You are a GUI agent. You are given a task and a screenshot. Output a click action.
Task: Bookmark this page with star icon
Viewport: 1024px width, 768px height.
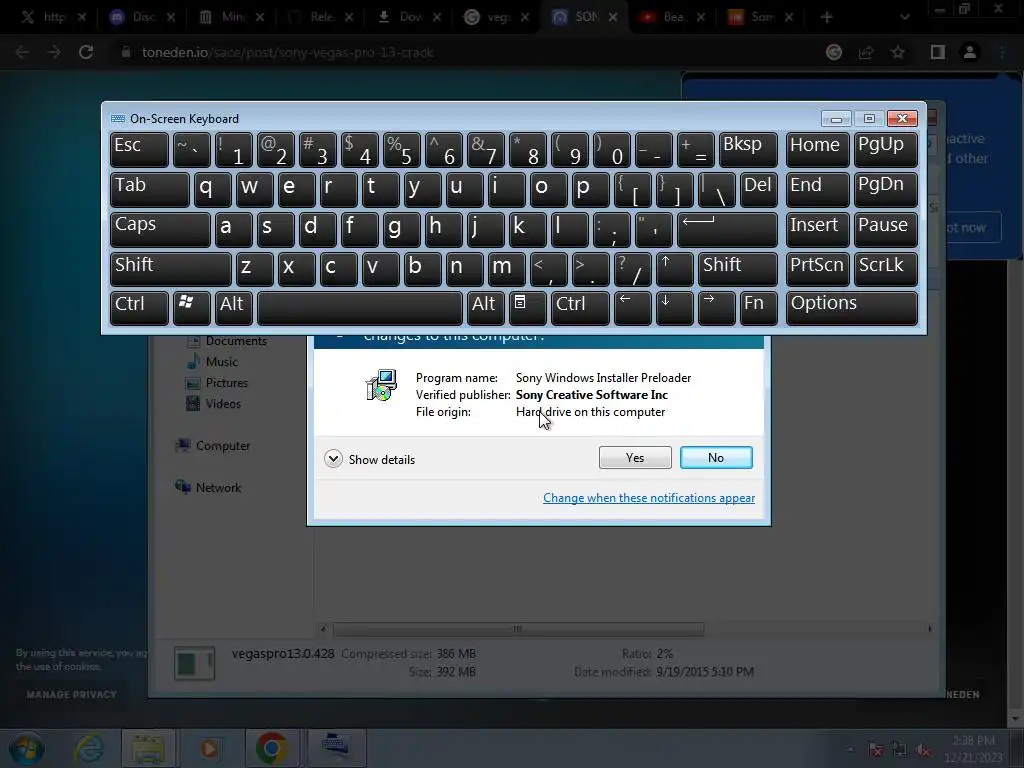[898, 52]
